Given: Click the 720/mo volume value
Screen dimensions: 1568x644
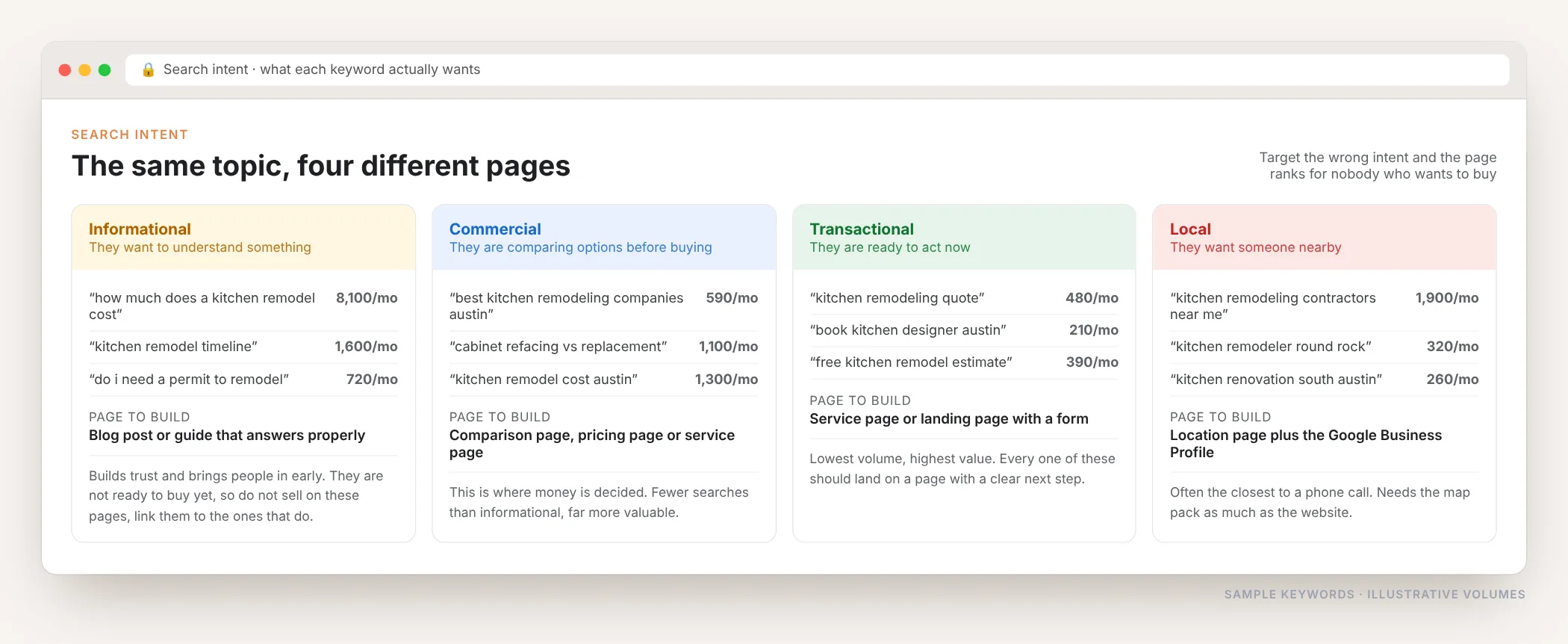Looking at the screenshot, I should click(372, 379).
